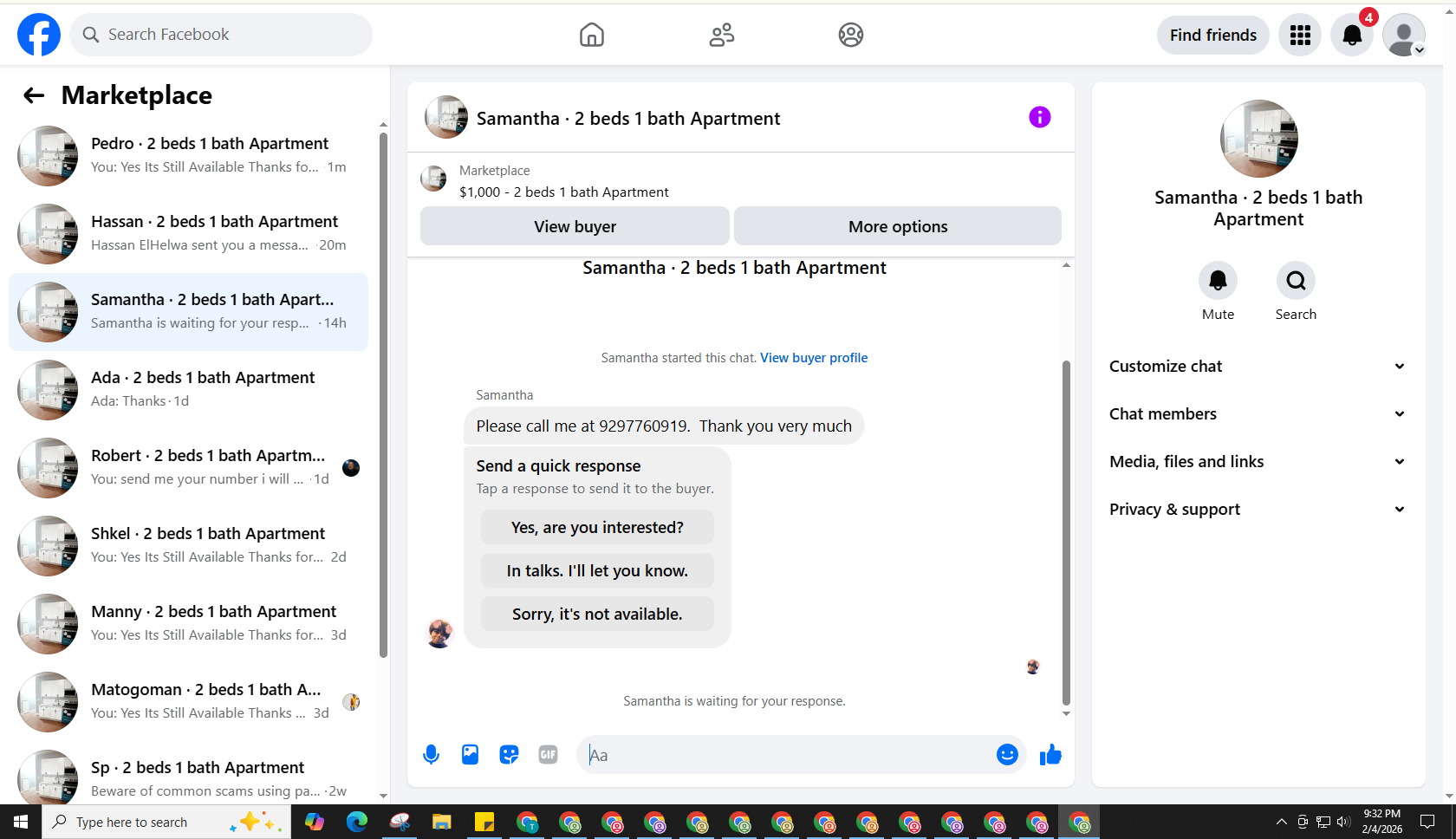
Task: Open the notifications bell
Action: pos(1352,35)
